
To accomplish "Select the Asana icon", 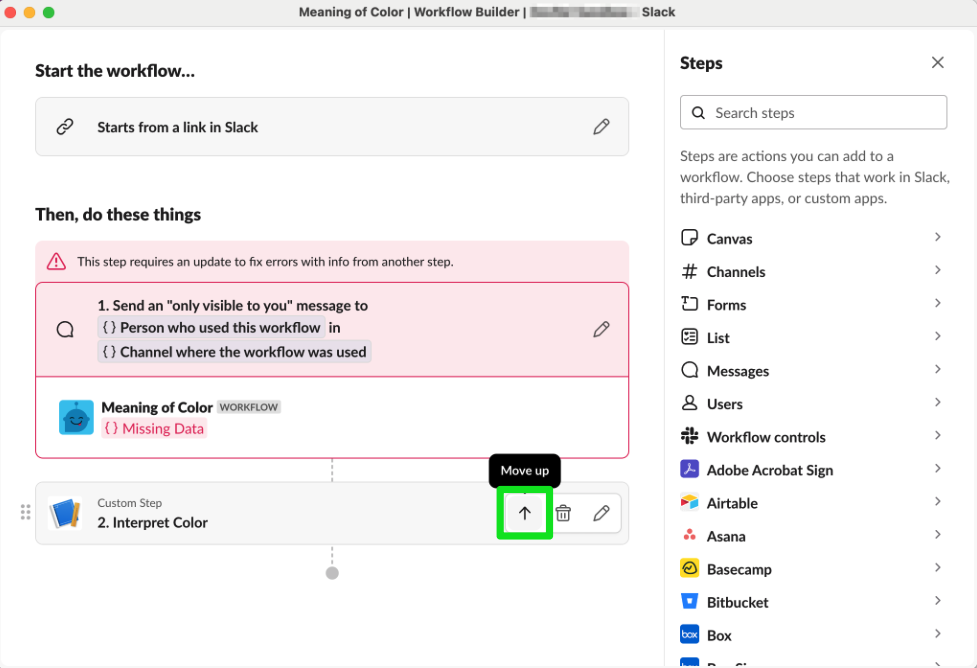I will (689, 535).
